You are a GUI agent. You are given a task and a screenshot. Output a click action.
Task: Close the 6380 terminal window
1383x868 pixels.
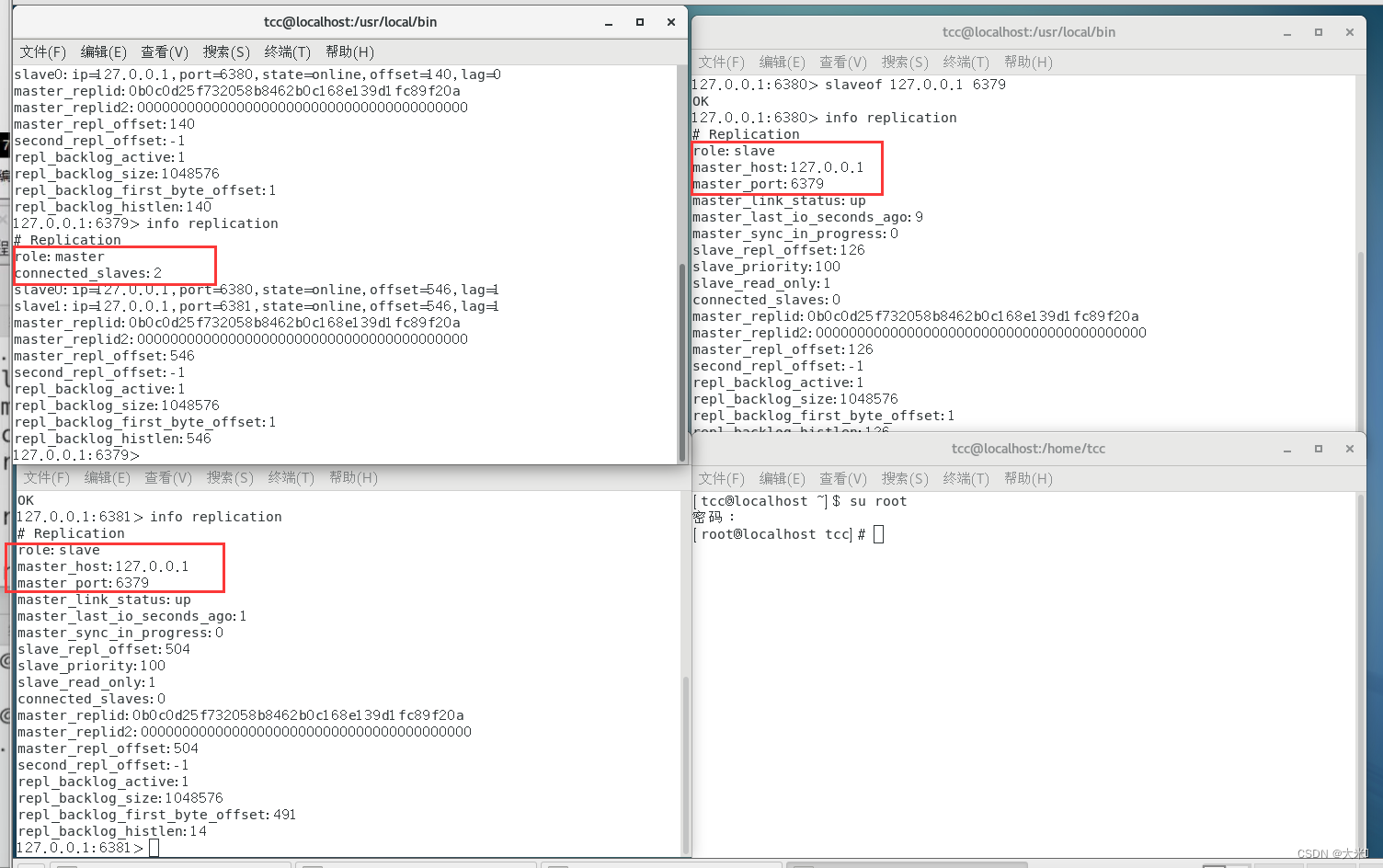(x=1350, y=32)
